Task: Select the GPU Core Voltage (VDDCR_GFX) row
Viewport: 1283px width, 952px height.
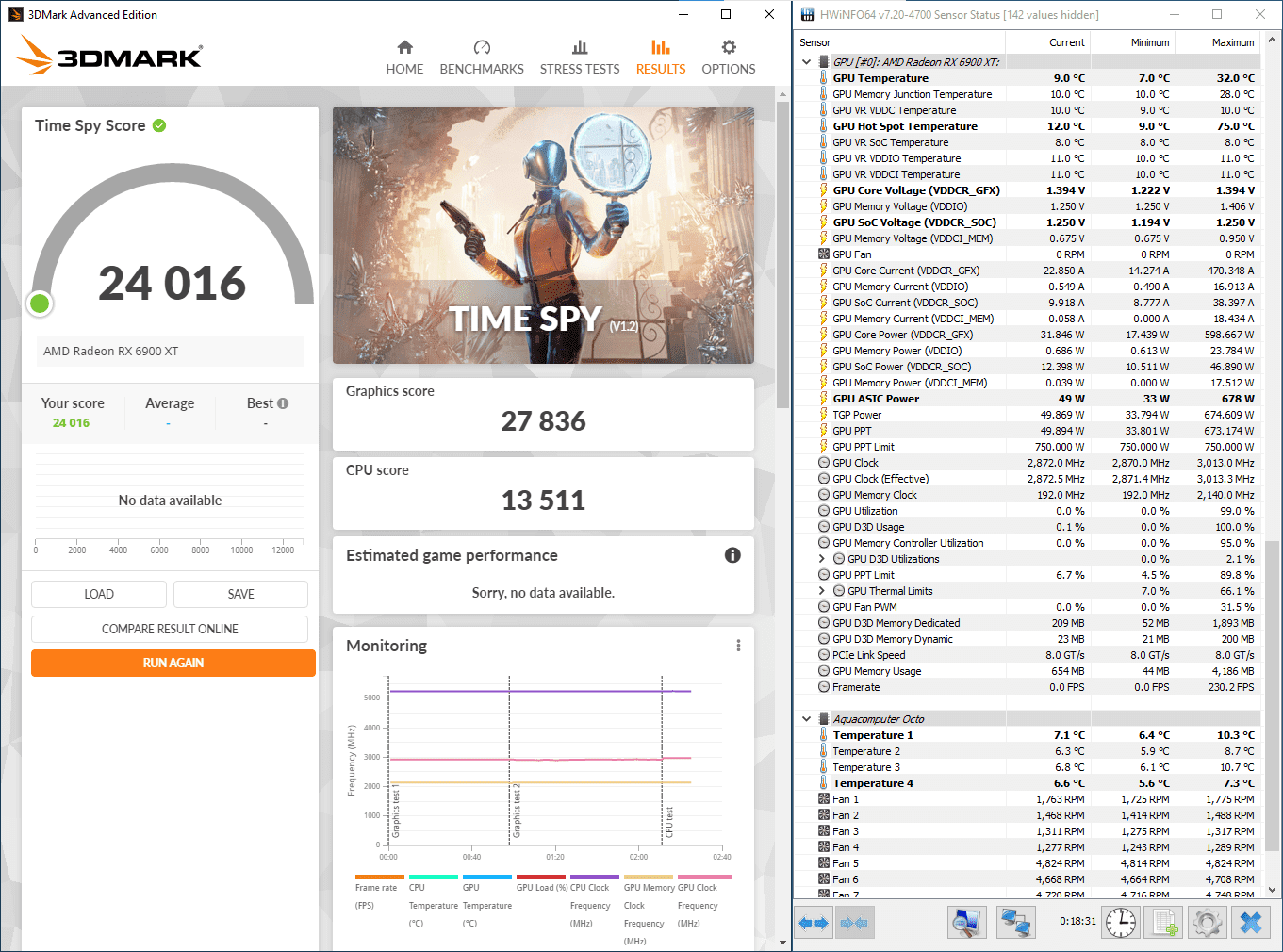Action: pos(1028,190)
